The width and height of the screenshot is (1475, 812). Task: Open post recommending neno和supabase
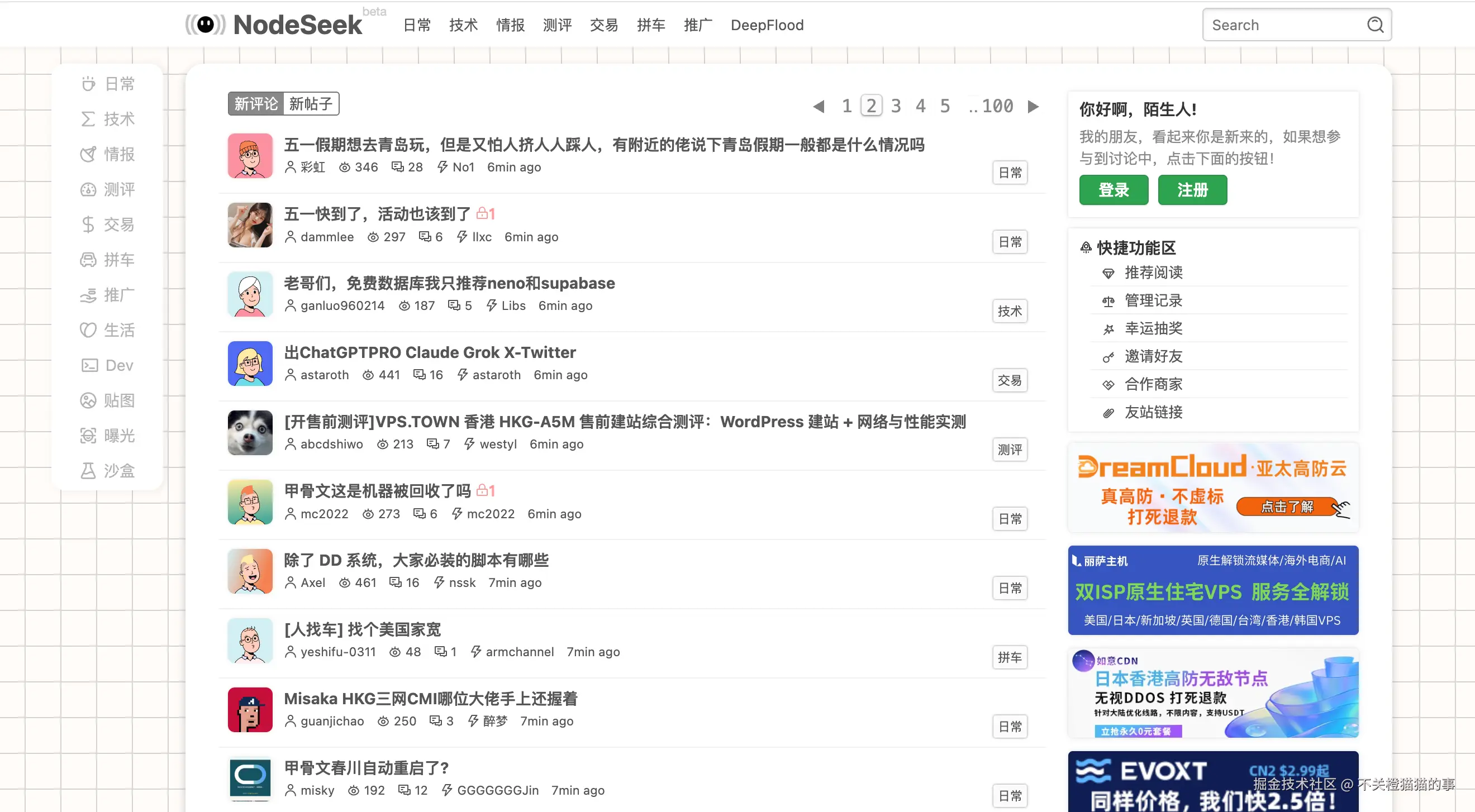pyautogui.click(x=450, y=283)
